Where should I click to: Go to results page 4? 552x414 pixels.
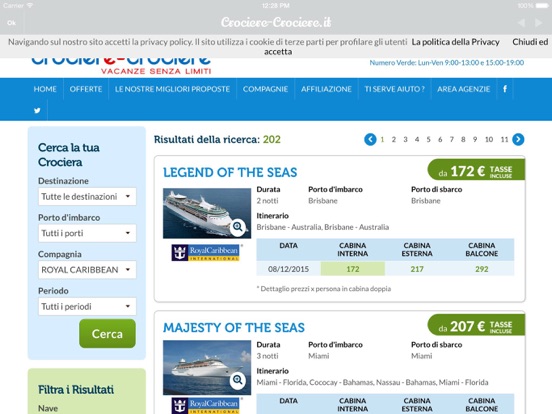417,139
